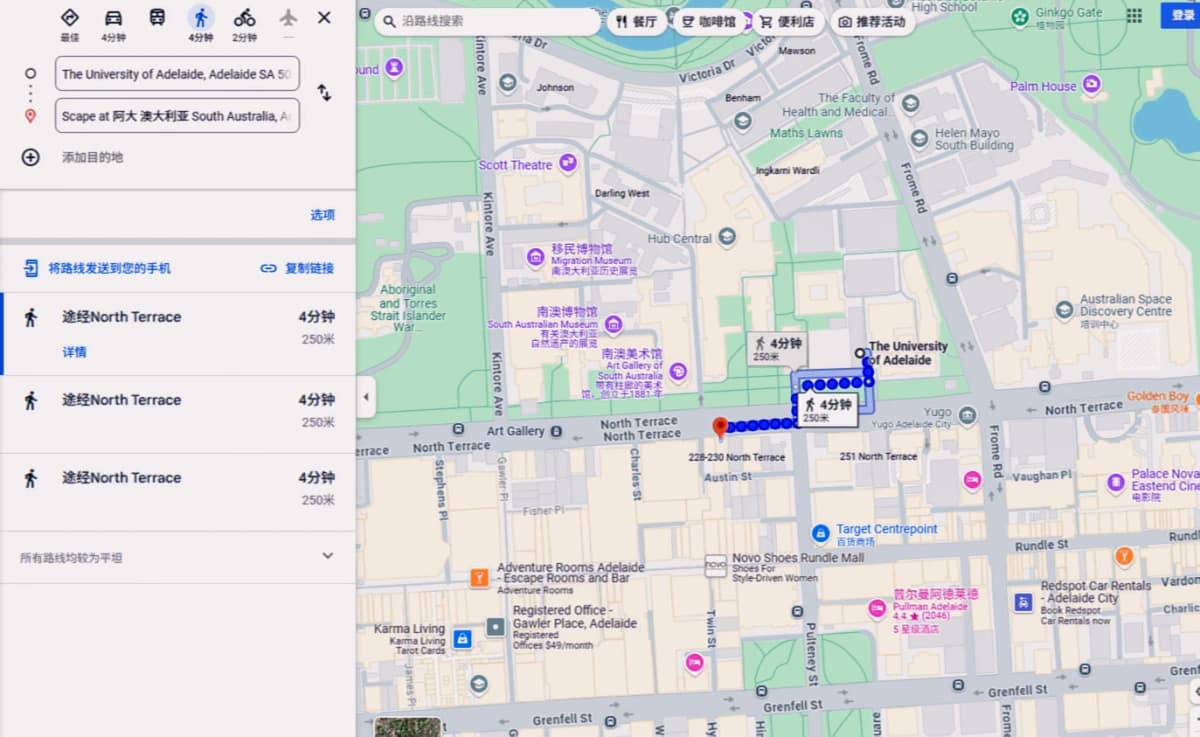Click South Australian Museum marker icon
Screen dimensions: 1200x737
click(x=613, y=324)
